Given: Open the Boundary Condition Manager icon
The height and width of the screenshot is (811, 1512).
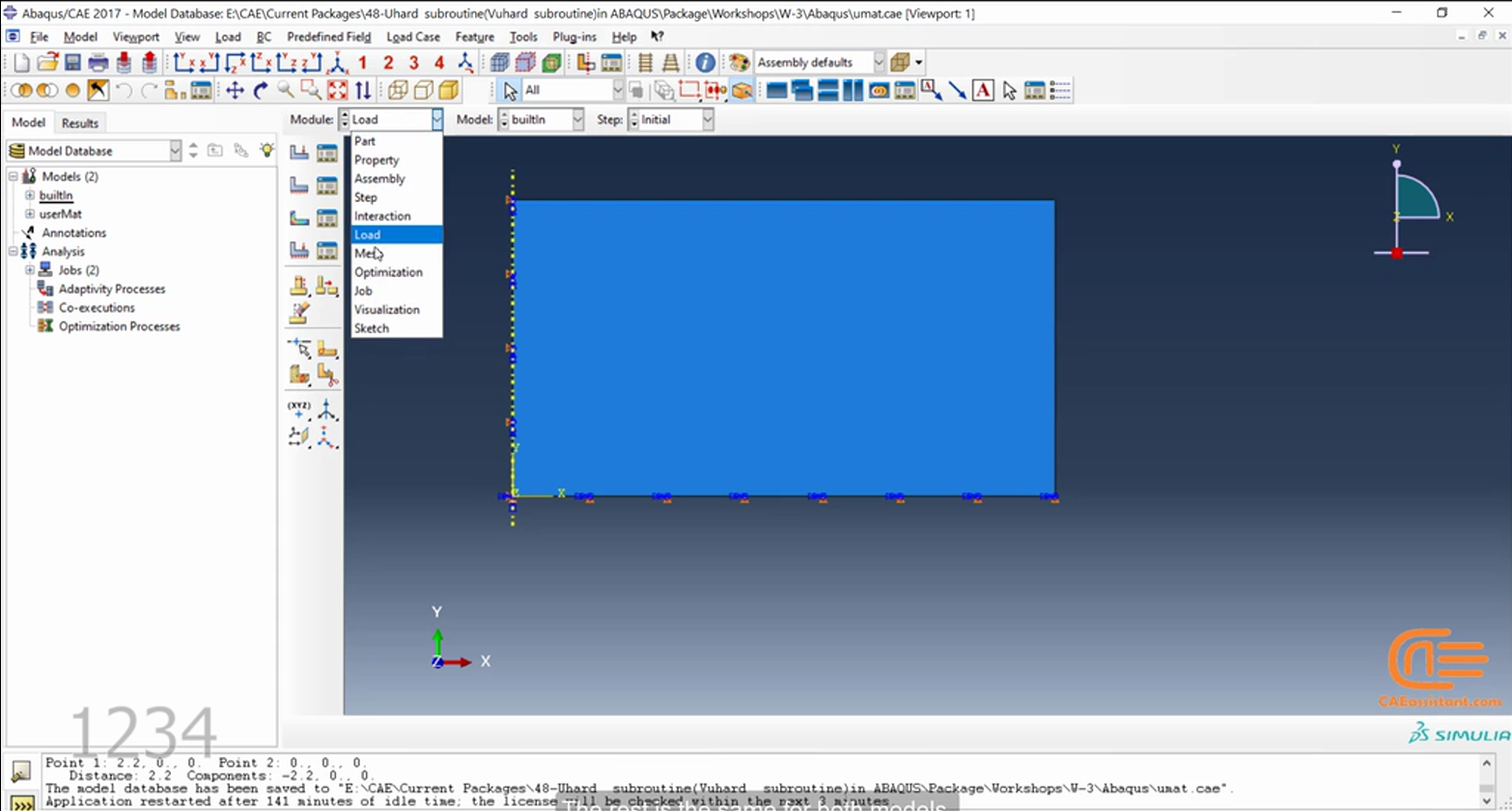Looking at the screenshot, I should [327, 184].
